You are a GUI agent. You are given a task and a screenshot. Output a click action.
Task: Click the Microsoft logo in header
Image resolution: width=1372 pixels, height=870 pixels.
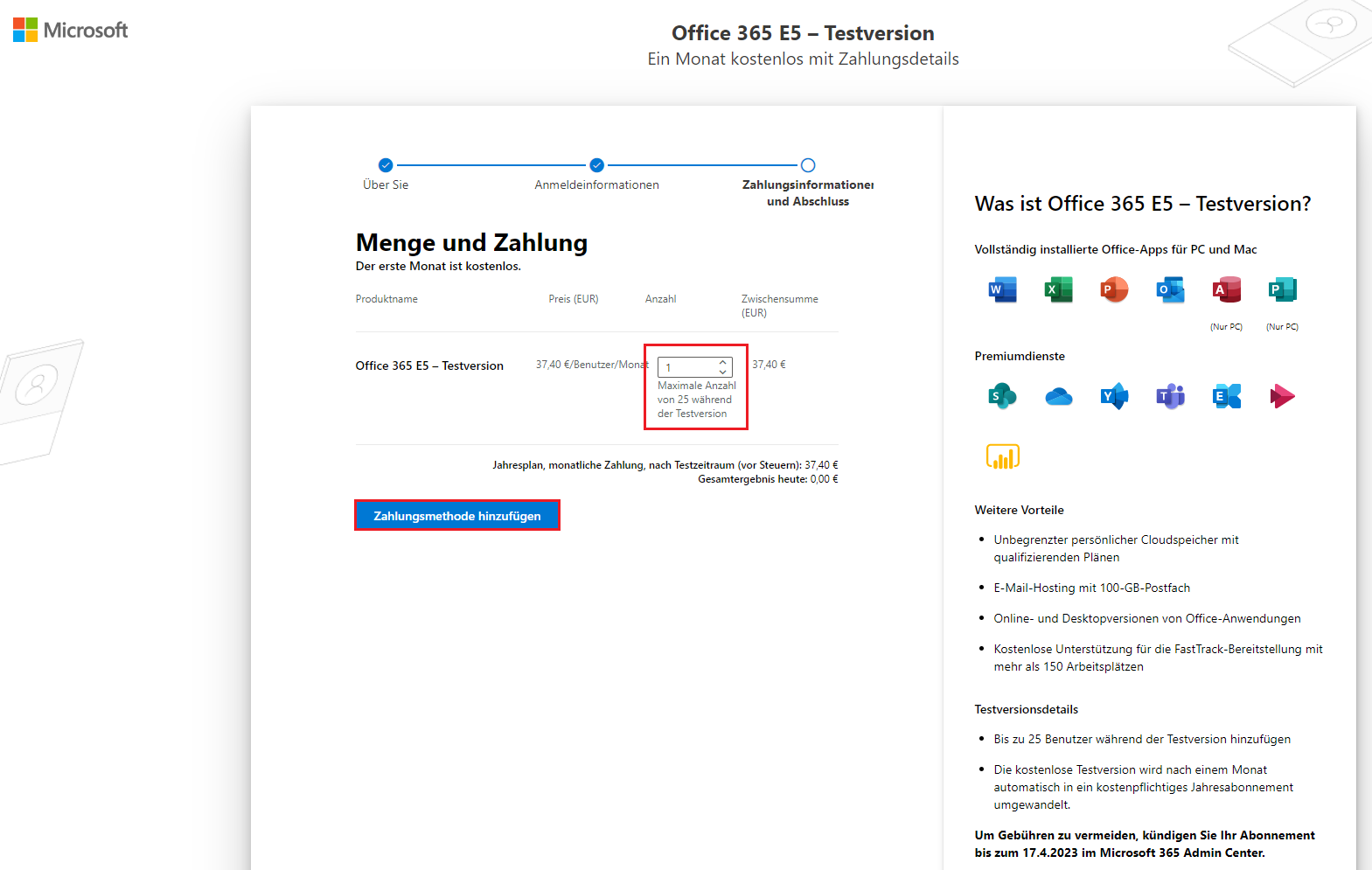(70, 31)
